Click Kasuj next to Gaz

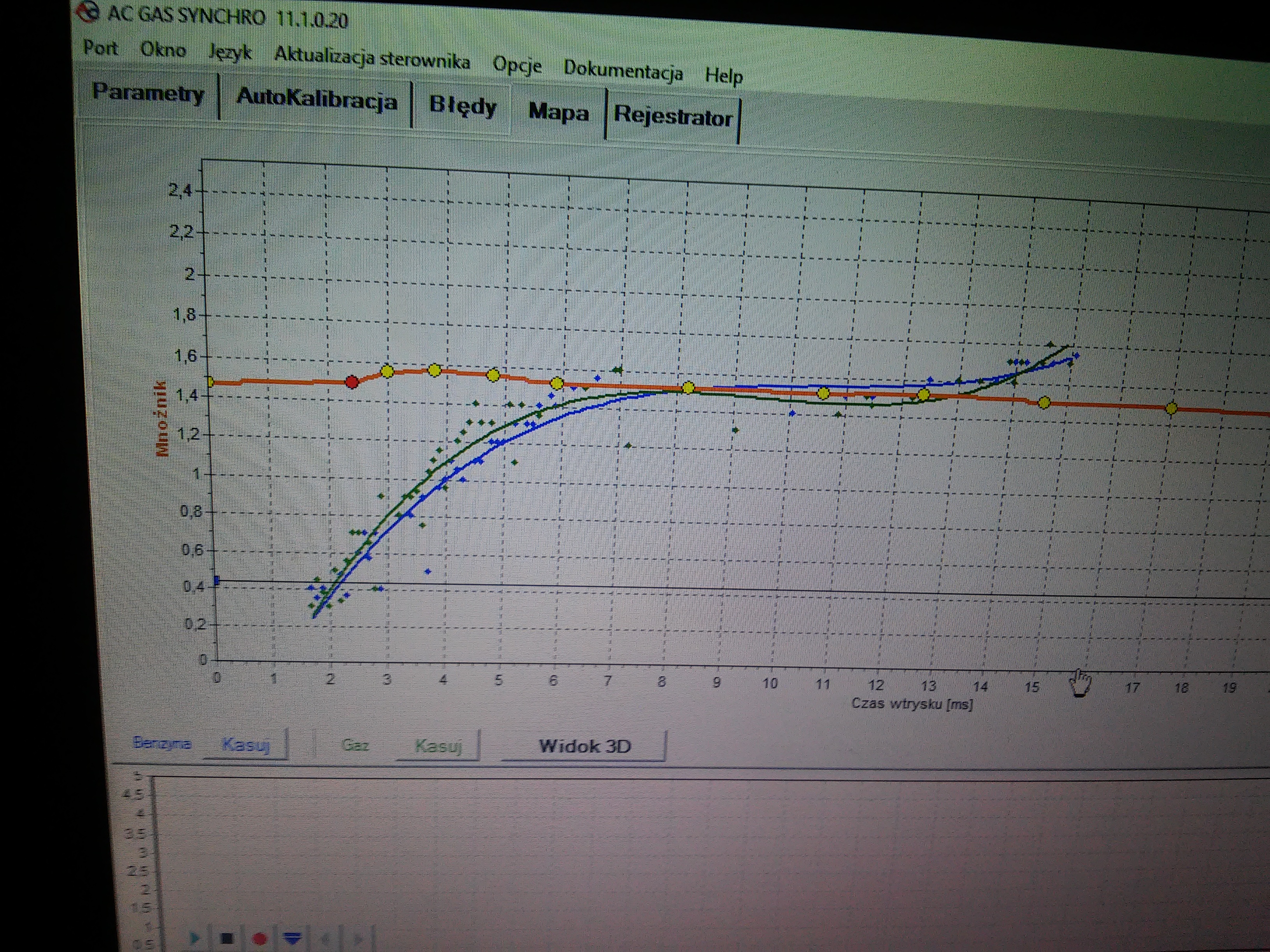click(438, 746)
